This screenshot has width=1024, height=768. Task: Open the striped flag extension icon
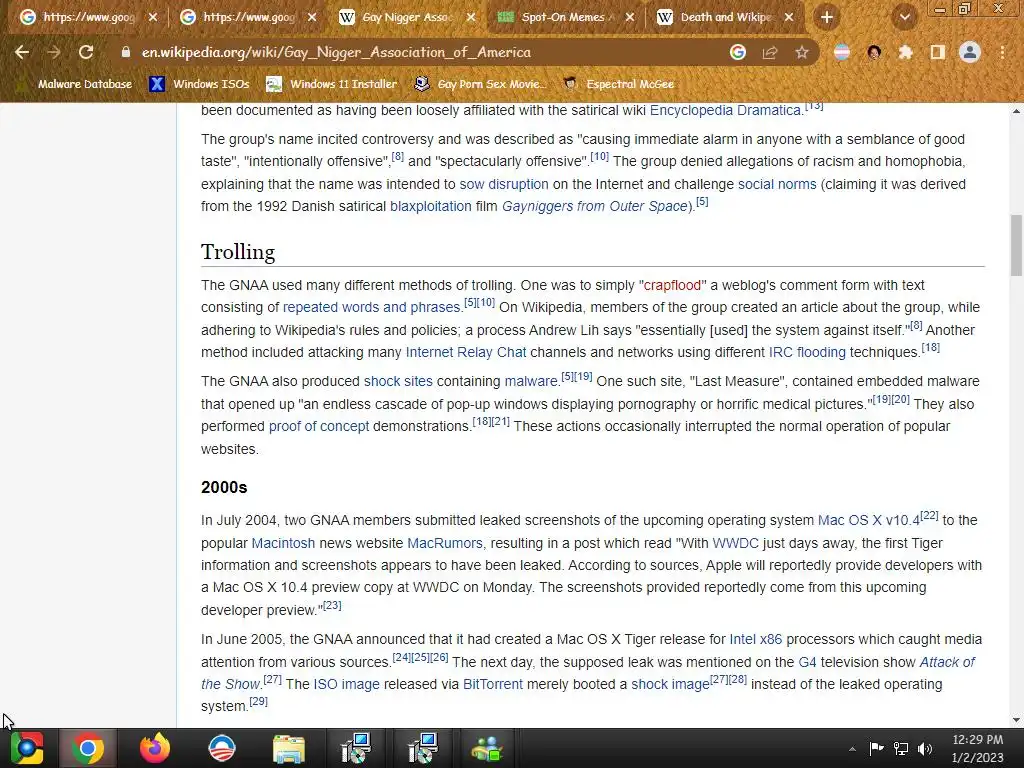tap(842, 52)
